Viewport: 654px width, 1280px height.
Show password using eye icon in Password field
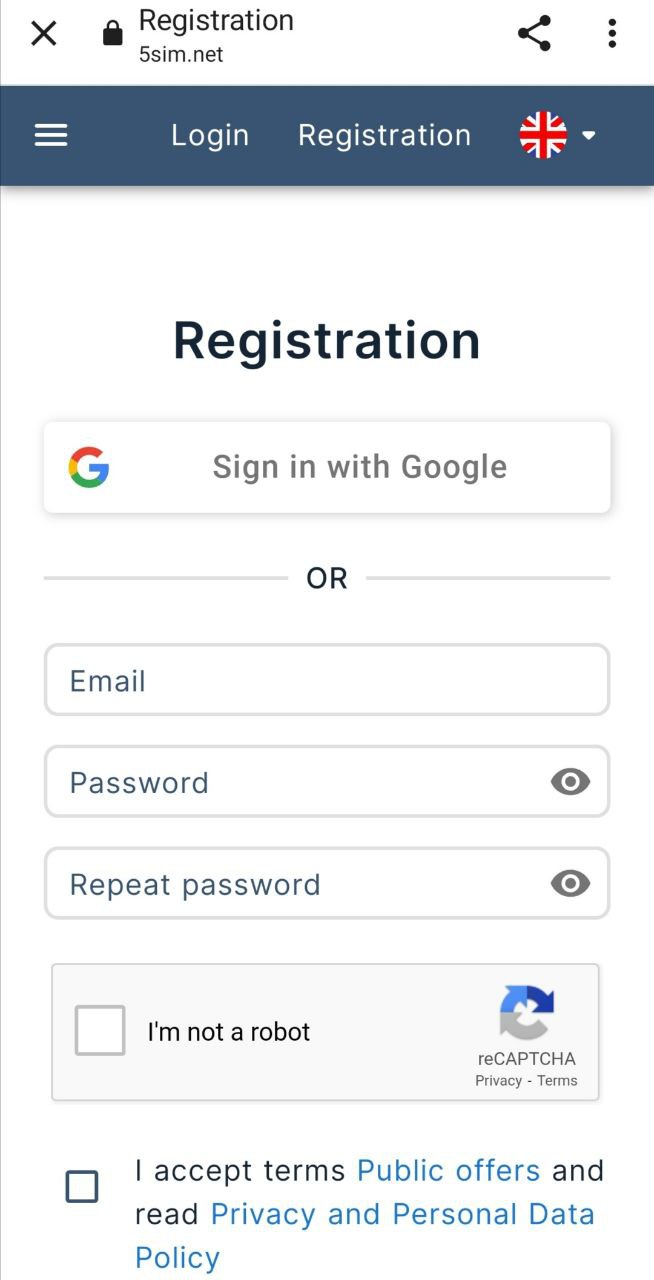(x=570, y=782)
